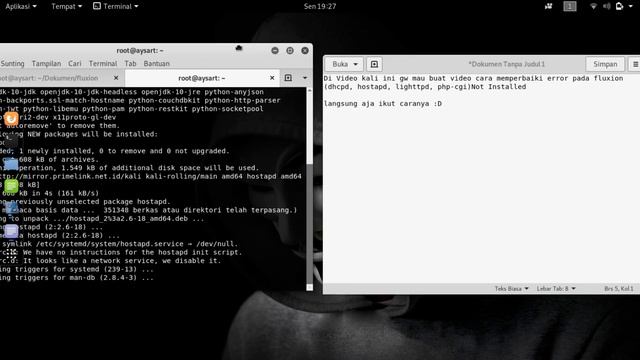
Task: Open the Sunting menu in terminal
Action: tap(12, 64)
